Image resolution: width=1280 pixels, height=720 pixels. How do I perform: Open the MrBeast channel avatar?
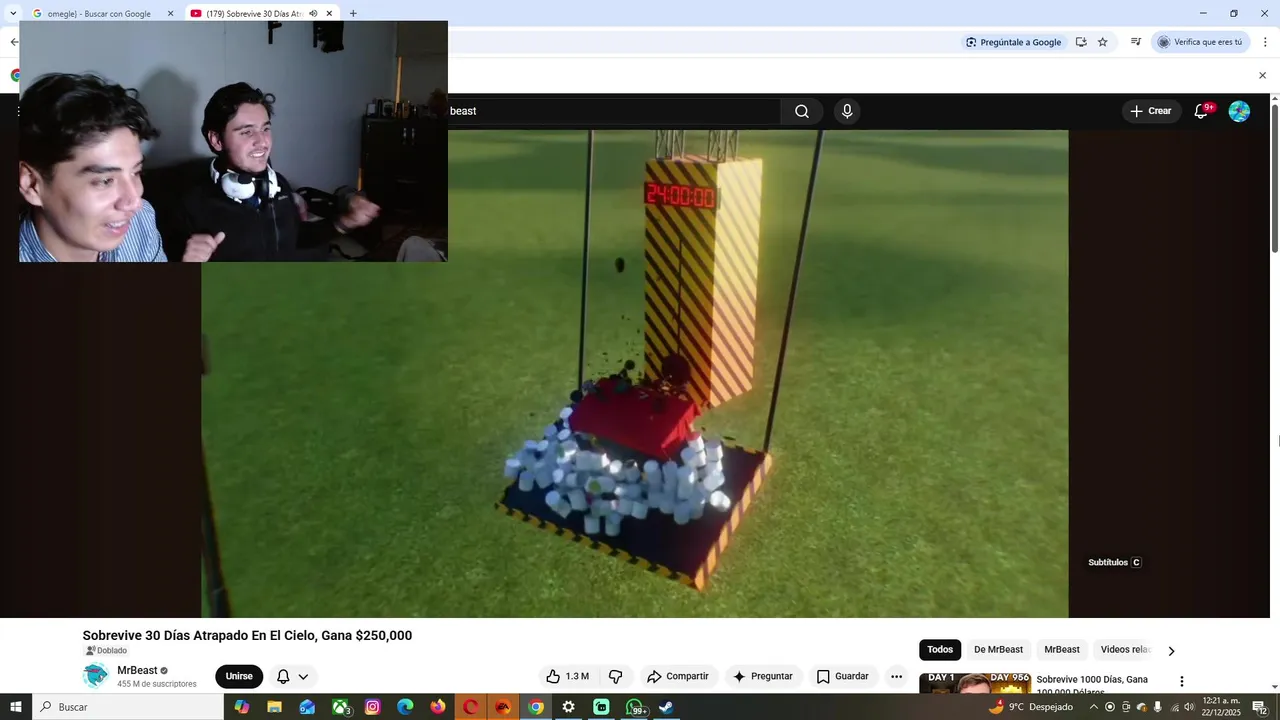pyautogui.click(x=95, y=676)
